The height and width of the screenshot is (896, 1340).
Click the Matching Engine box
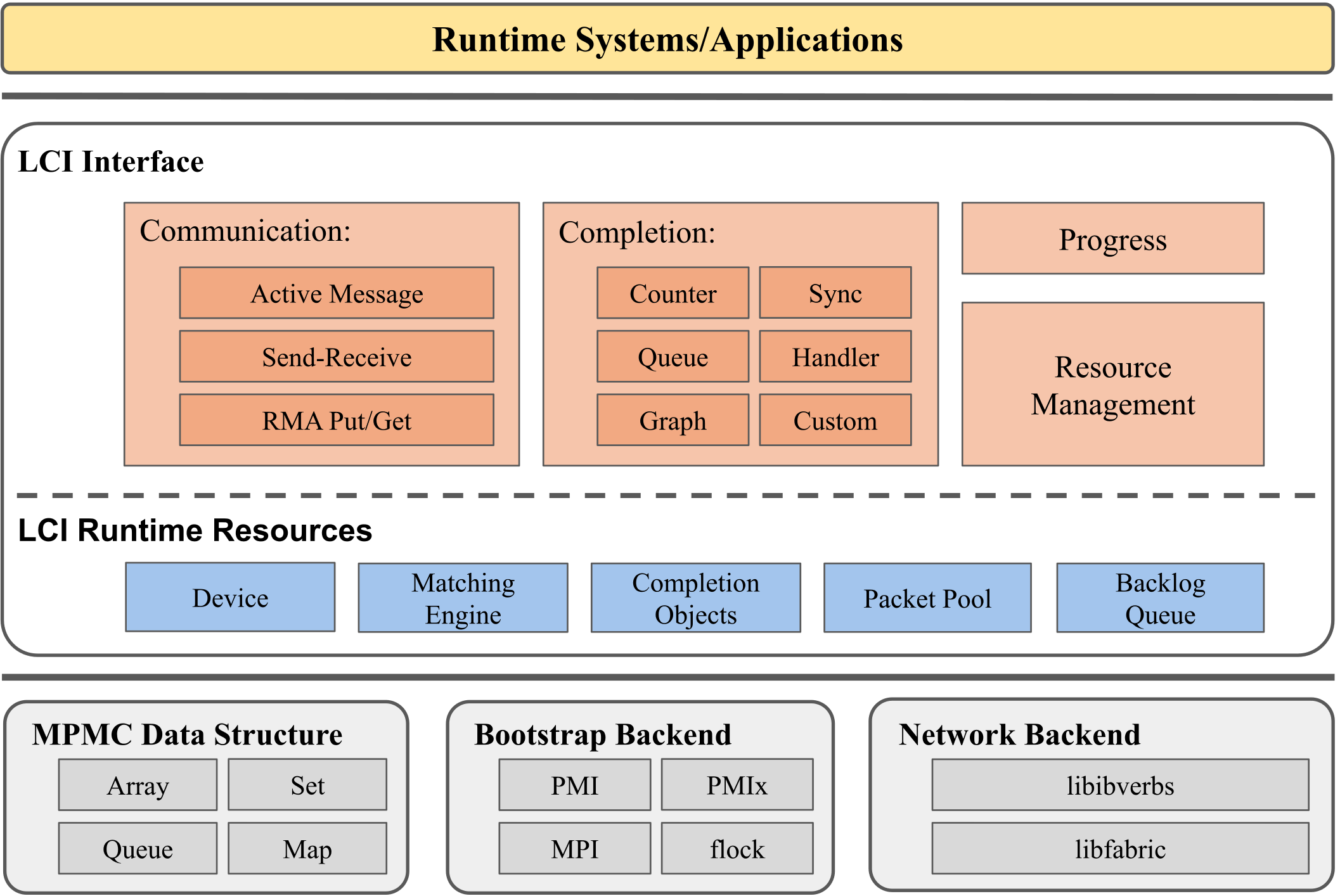tap(463, 598)
